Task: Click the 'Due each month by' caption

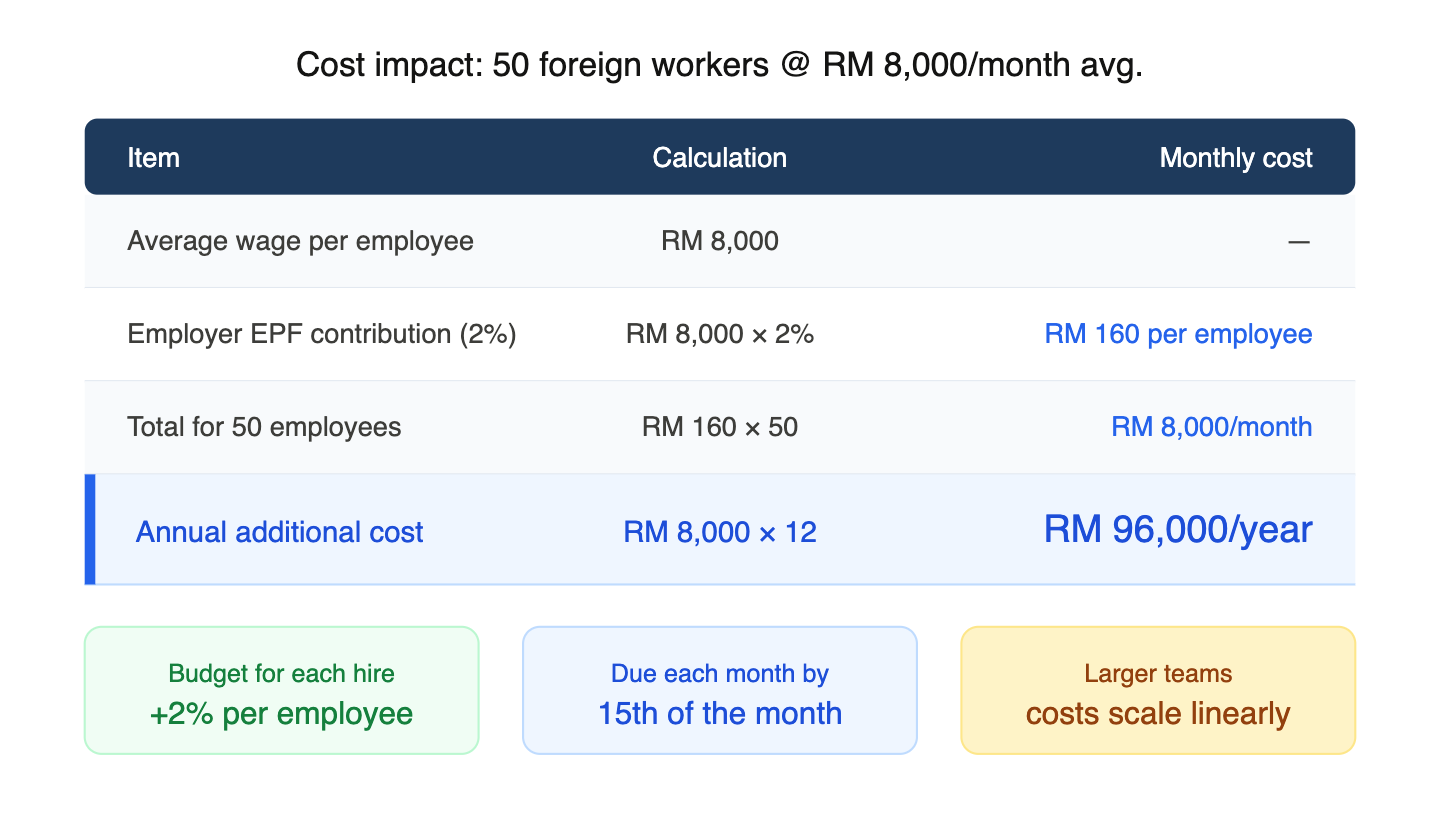Action: pos(719,673)
